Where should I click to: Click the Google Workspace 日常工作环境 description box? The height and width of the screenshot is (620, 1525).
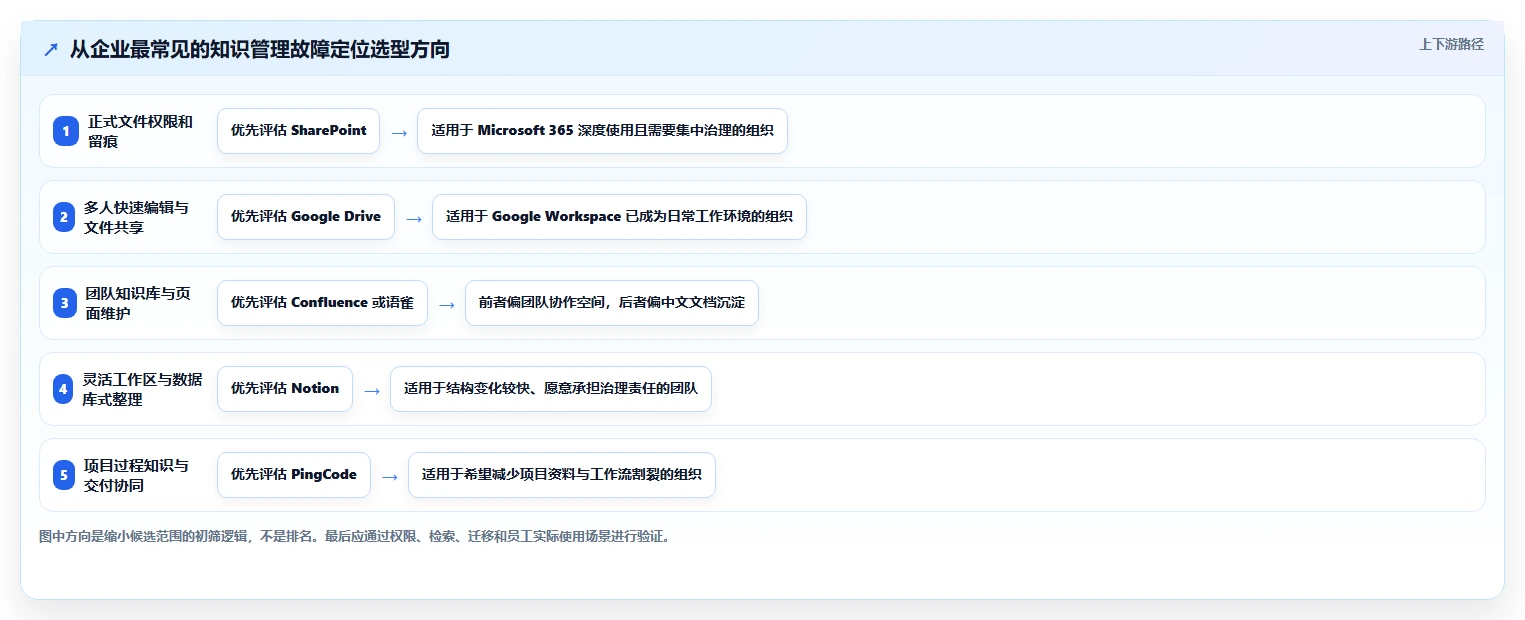point(619,217)
